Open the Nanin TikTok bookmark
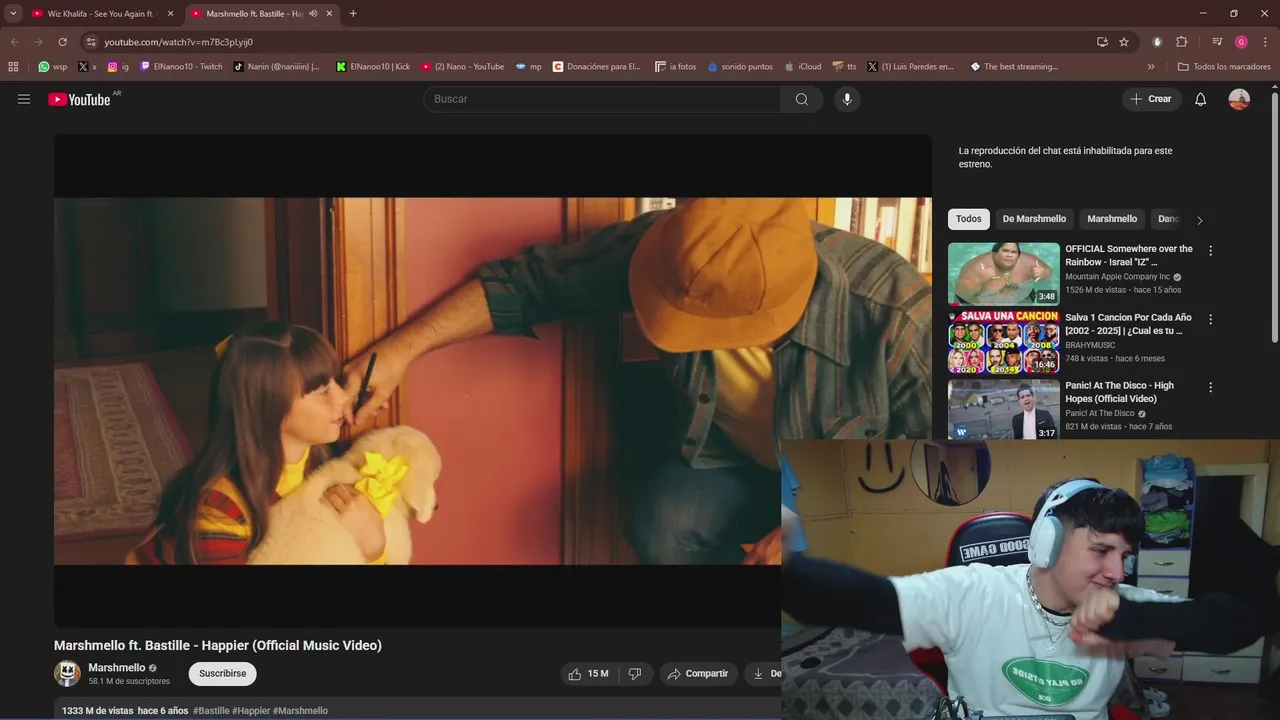The width and height of the screenshot is (1280, 720). point(277,67)
